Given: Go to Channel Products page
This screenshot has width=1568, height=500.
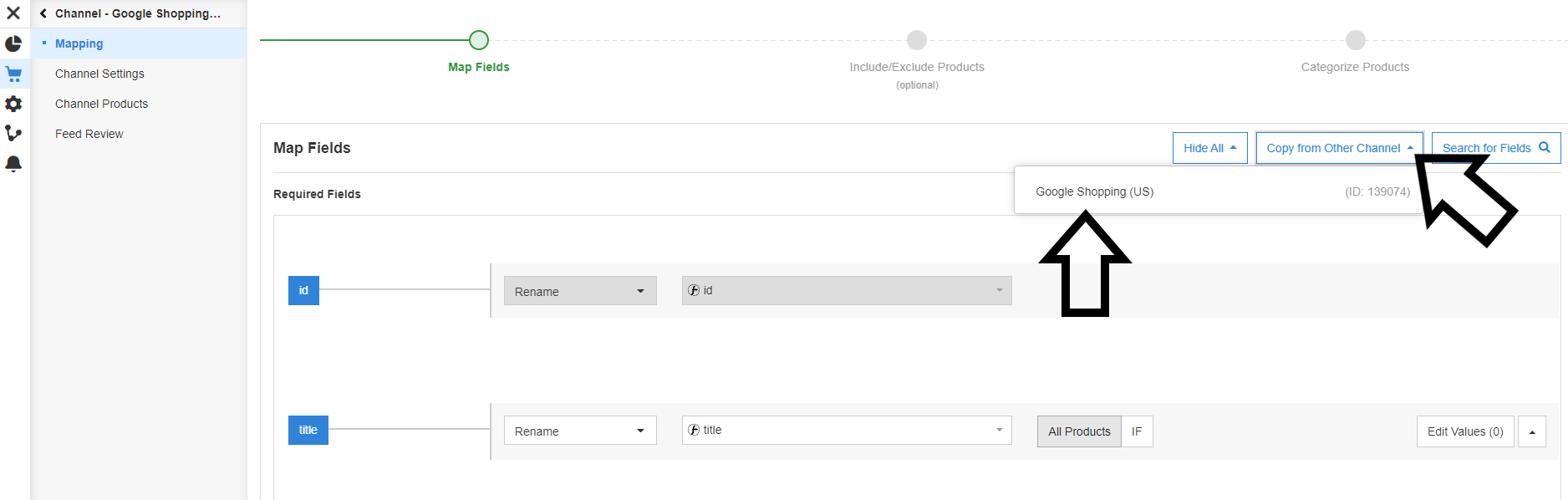Looking at the screenshot, I should pos(101,104).
